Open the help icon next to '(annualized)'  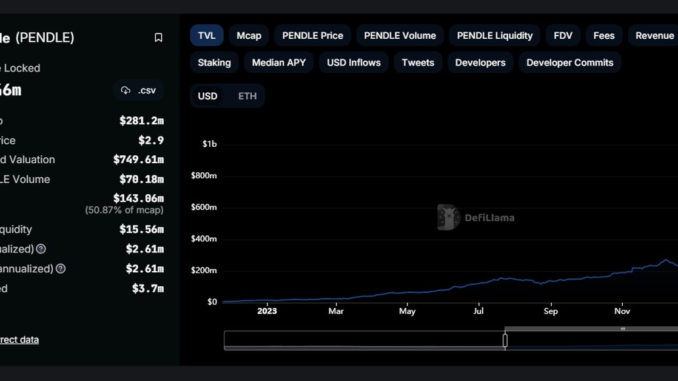61,269
